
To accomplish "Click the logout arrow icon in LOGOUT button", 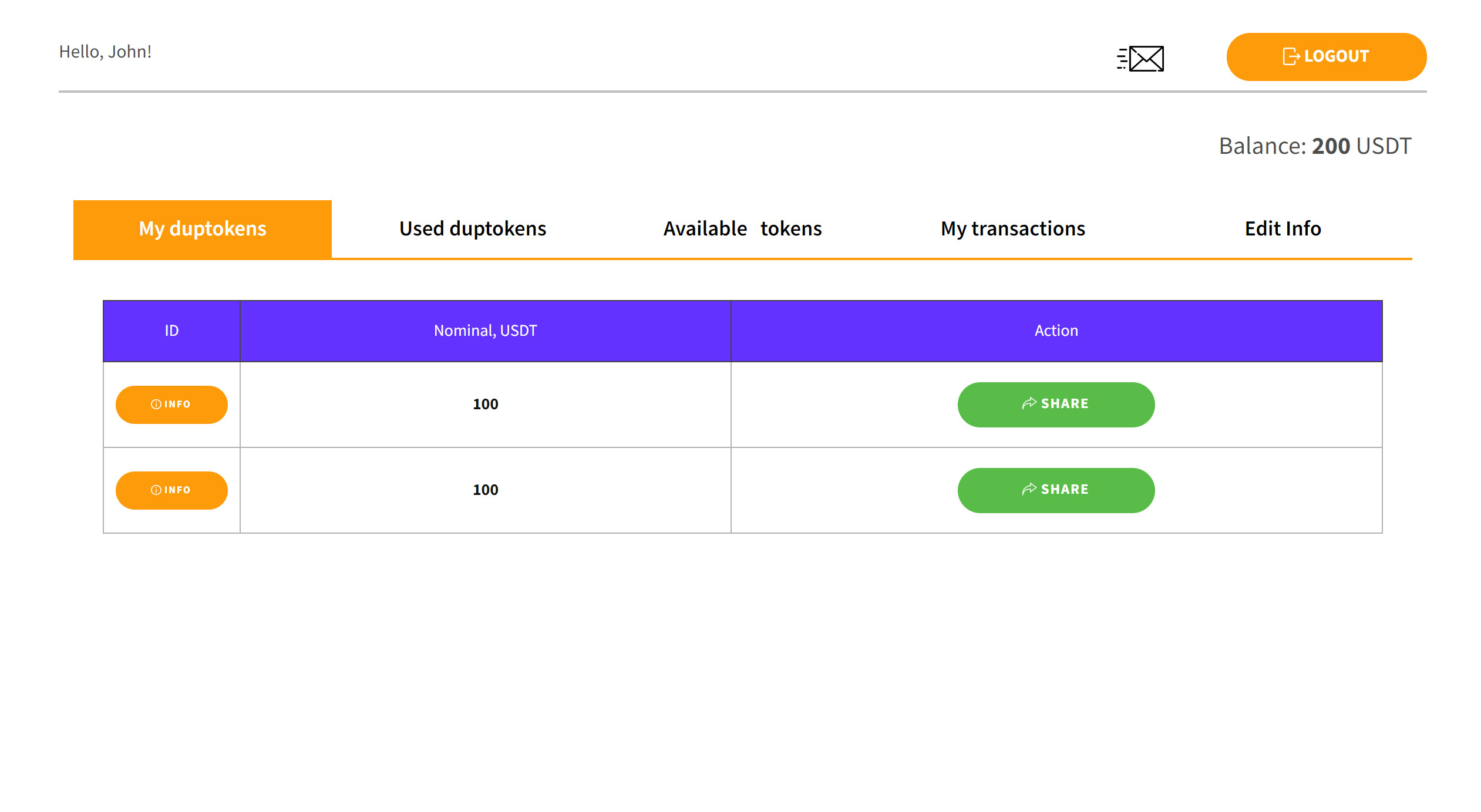I will (1290, 56).
